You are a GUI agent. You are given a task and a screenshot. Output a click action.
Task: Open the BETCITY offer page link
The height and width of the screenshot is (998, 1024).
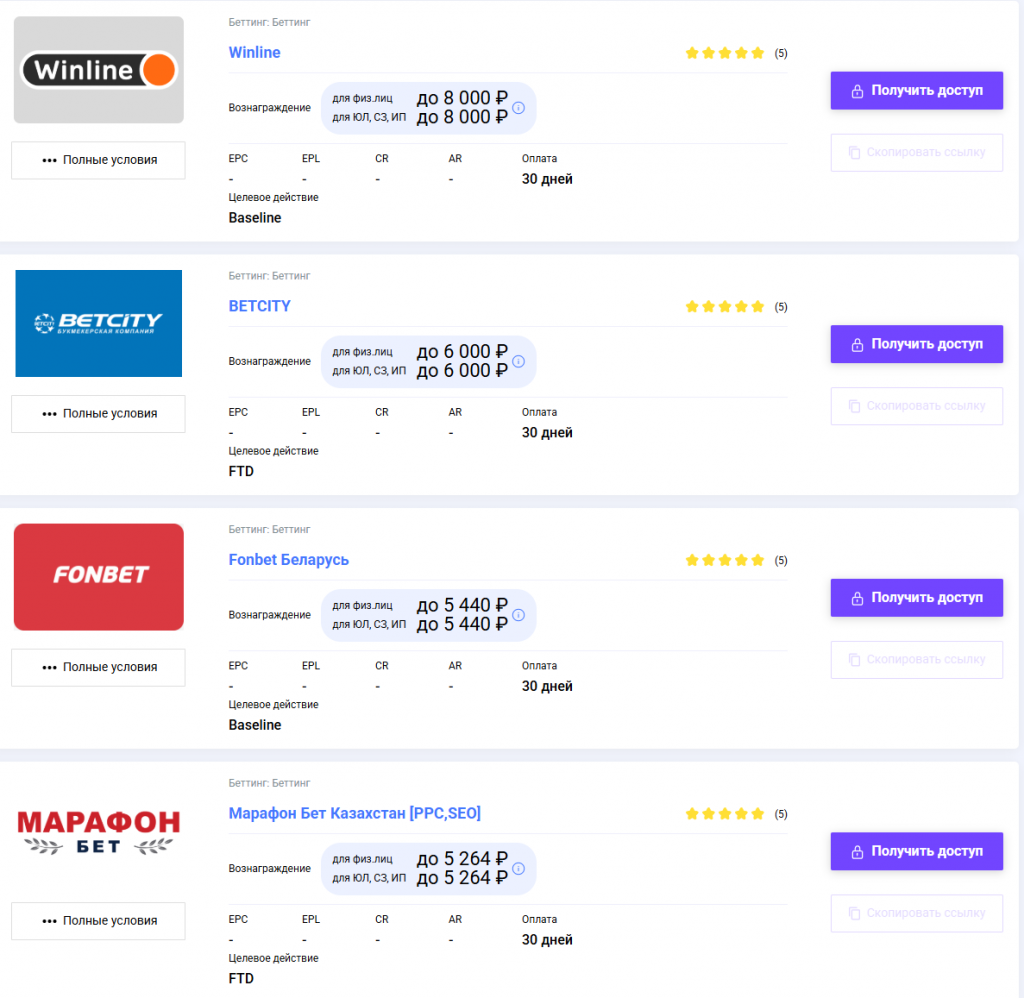pyautogui.click(x=260, y=306)
